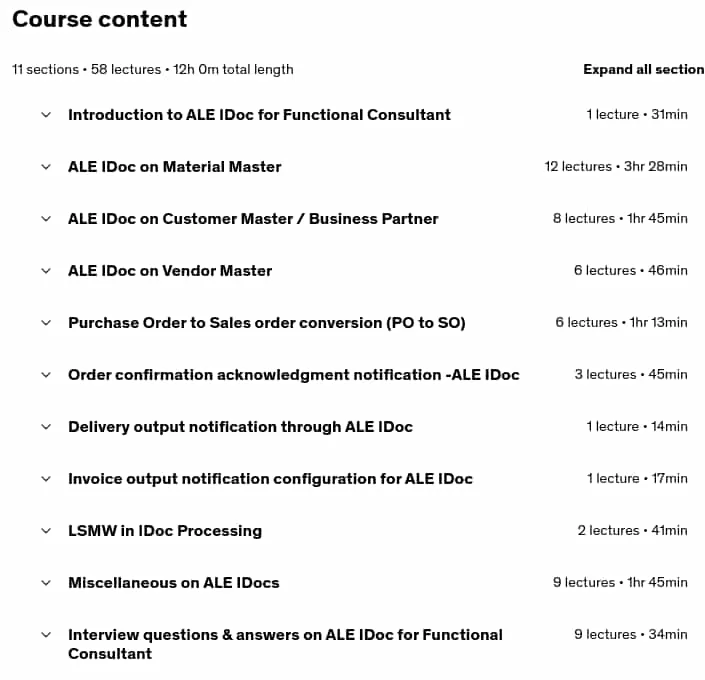Toggle chevron next to Purchase Order to Sales order
The image size is (705, 680).
(x=46, y=323)
